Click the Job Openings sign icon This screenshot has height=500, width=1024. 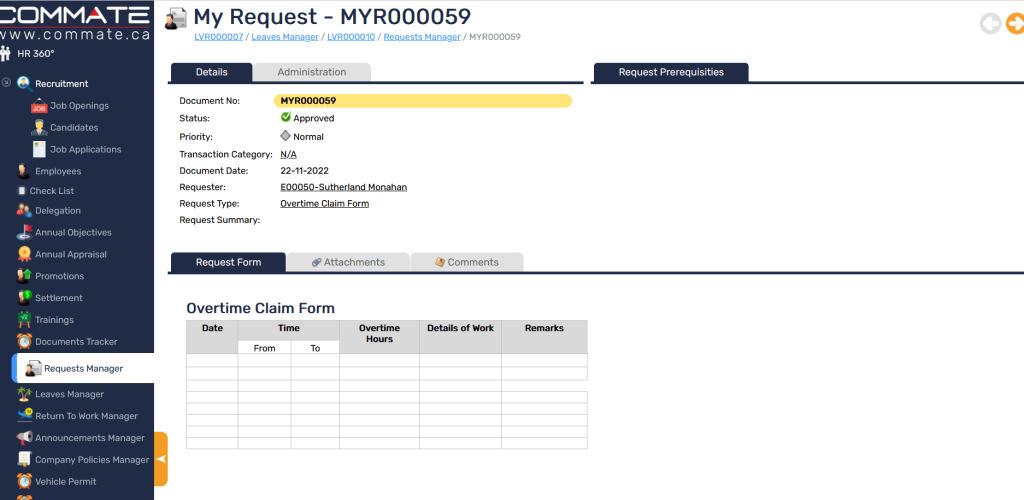(39, 106)
